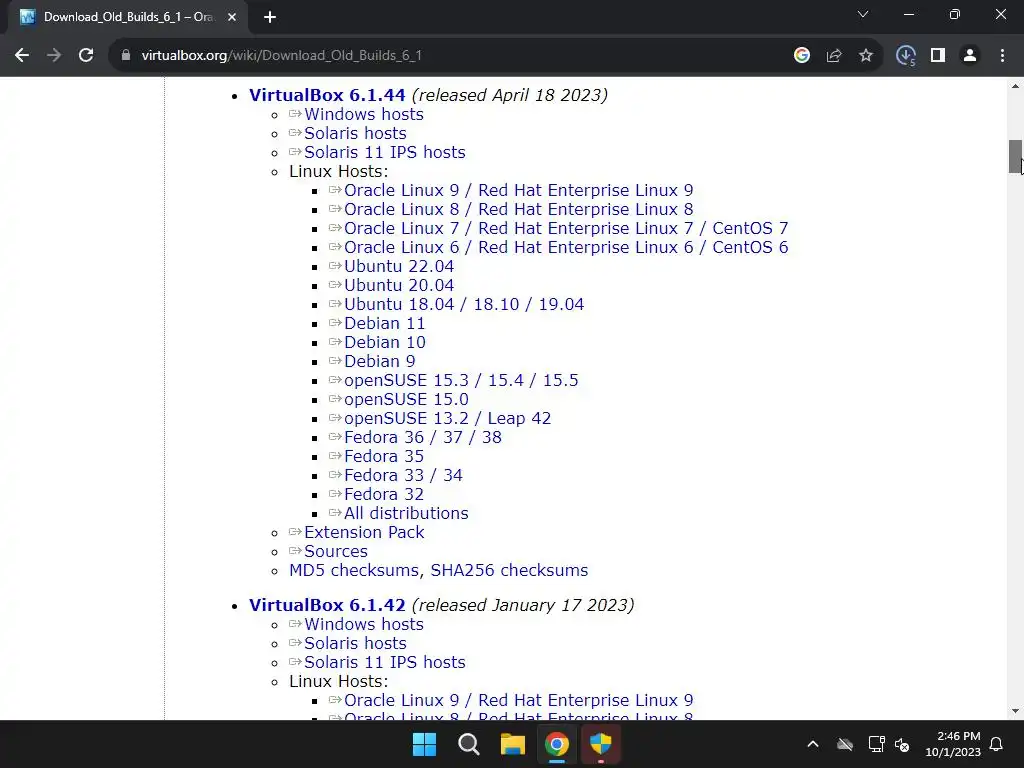View site security lock information
Viewport: 1024px width, 768px height.
point(125,56)
